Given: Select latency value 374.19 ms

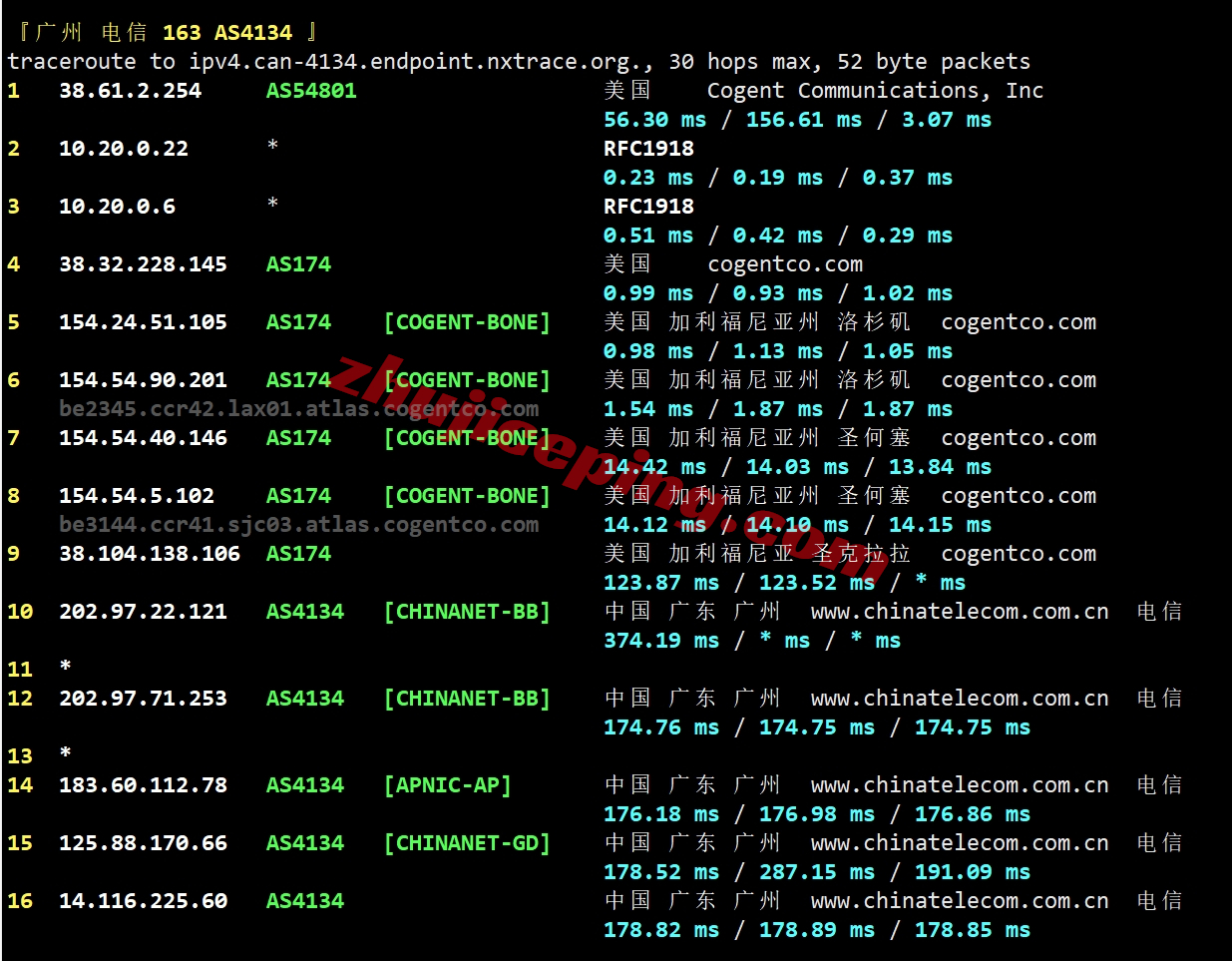Looking at the screenshot, I should click(x=660, y=641).
